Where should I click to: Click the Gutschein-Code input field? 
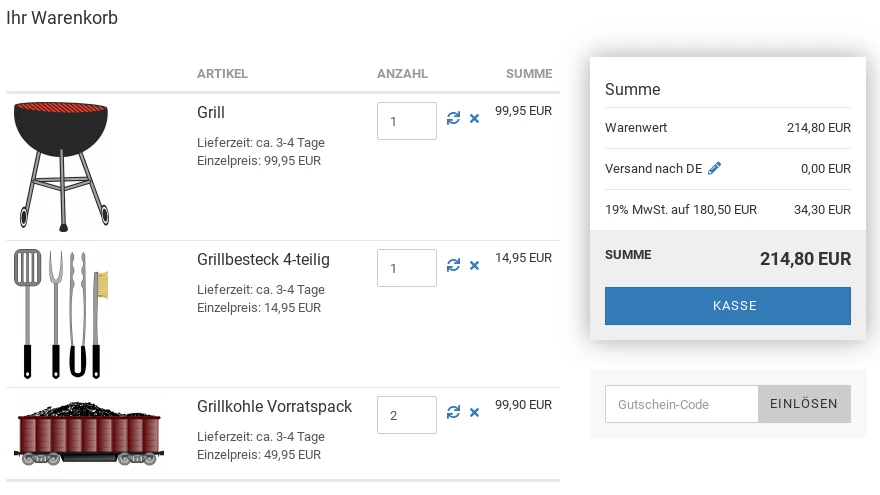point(681,404)
